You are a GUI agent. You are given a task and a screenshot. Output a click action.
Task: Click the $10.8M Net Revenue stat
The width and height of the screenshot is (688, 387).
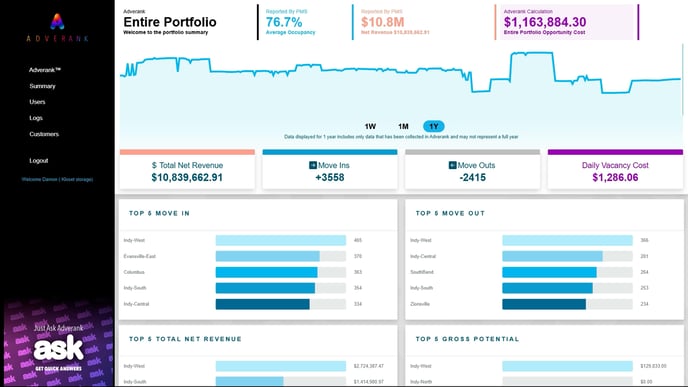(395, 22)
